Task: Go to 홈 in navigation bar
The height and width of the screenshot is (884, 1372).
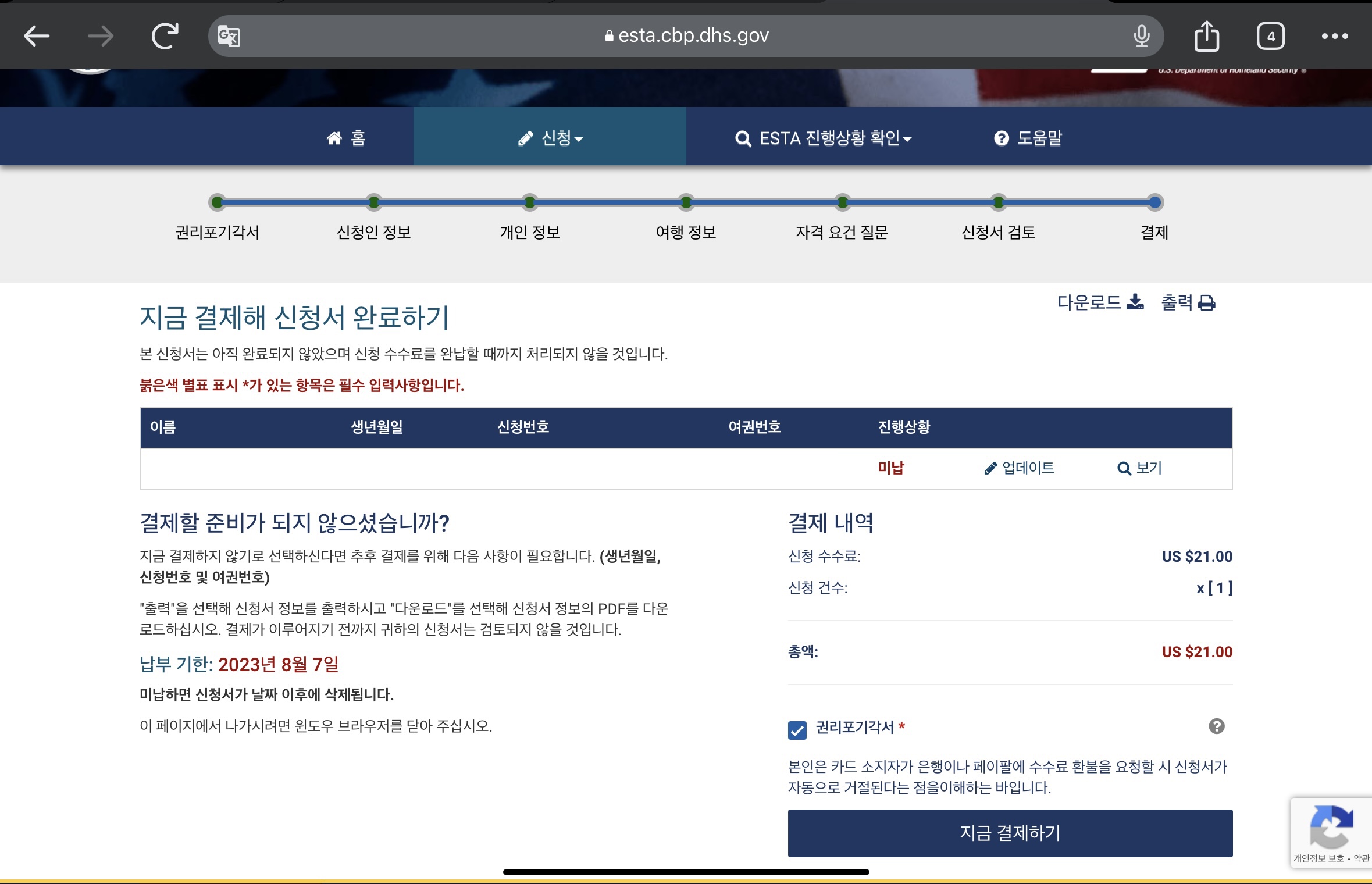Action: 346,138
